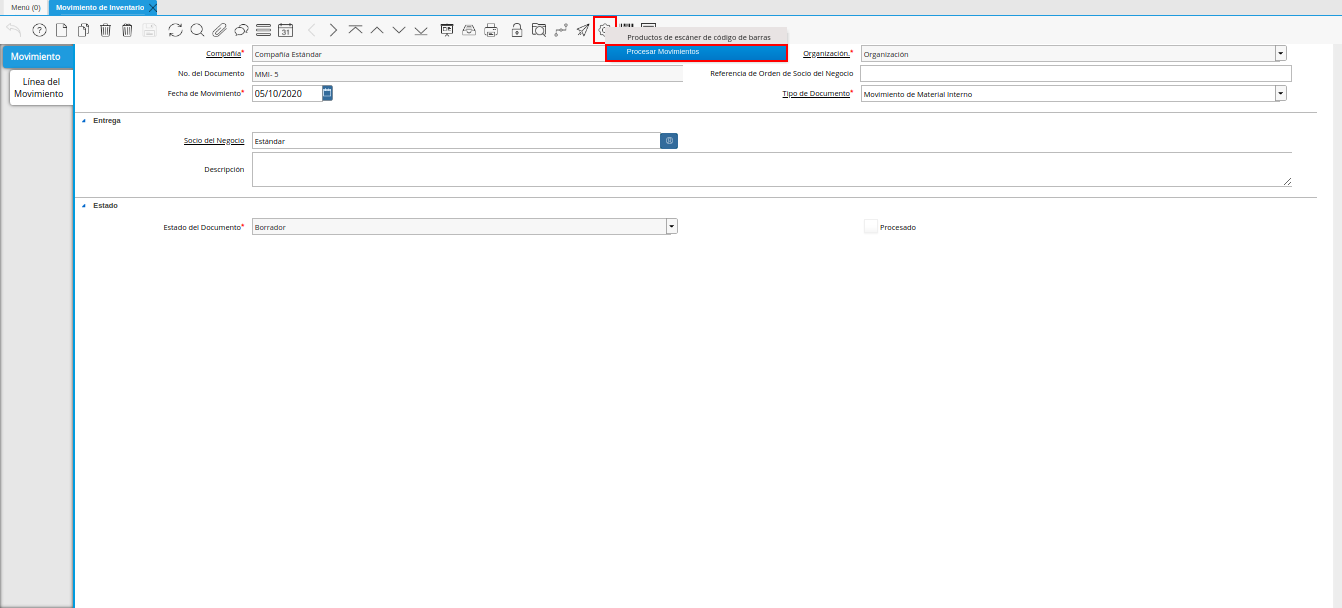Toggle grid view with the rows icon
This screenshot has width=1342, height=608.
(263, 30)
